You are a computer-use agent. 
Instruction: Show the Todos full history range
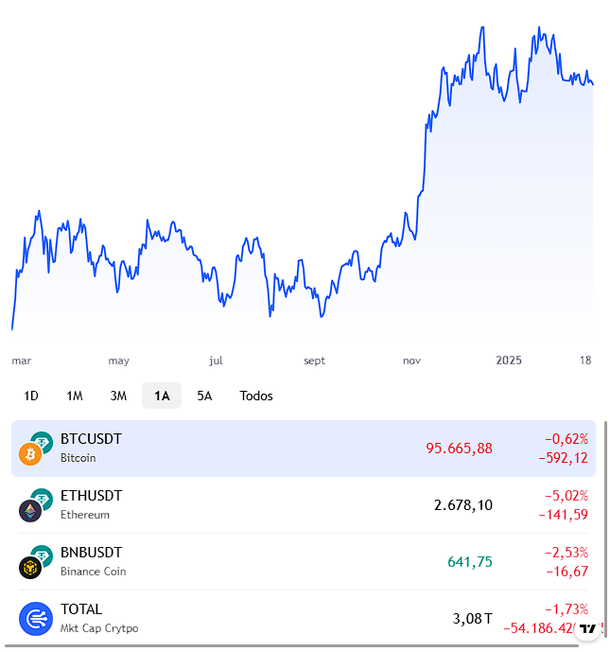click(x=256, y=396)
